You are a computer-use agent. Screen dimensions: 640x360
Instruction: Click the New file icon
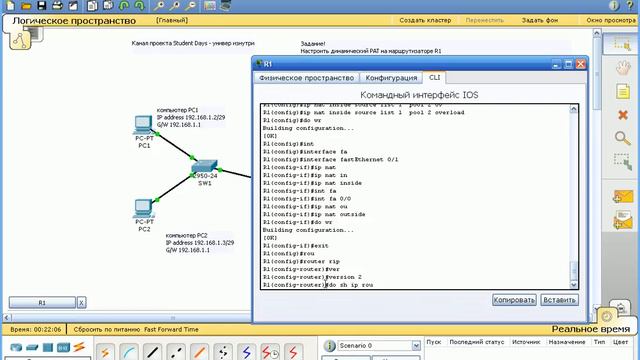point(10,5)
